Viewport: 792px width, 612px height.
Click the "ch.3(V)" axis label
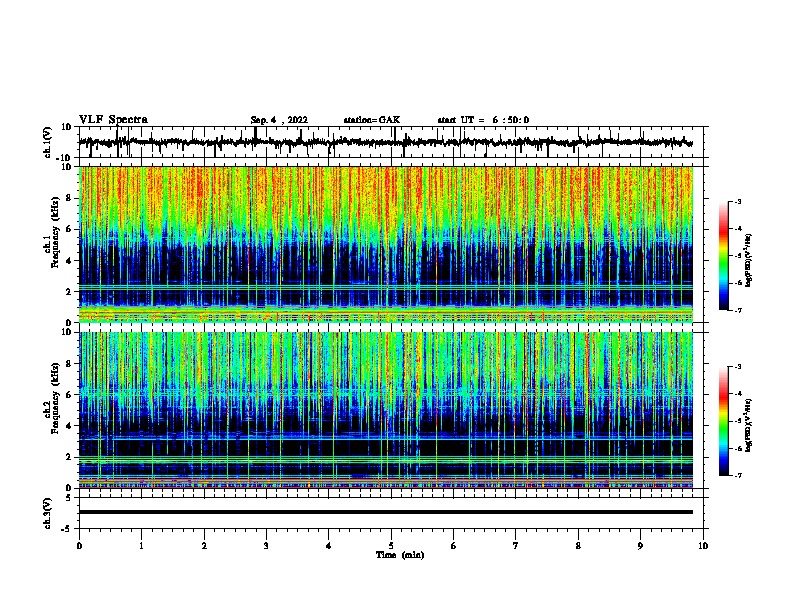point(47,513)
